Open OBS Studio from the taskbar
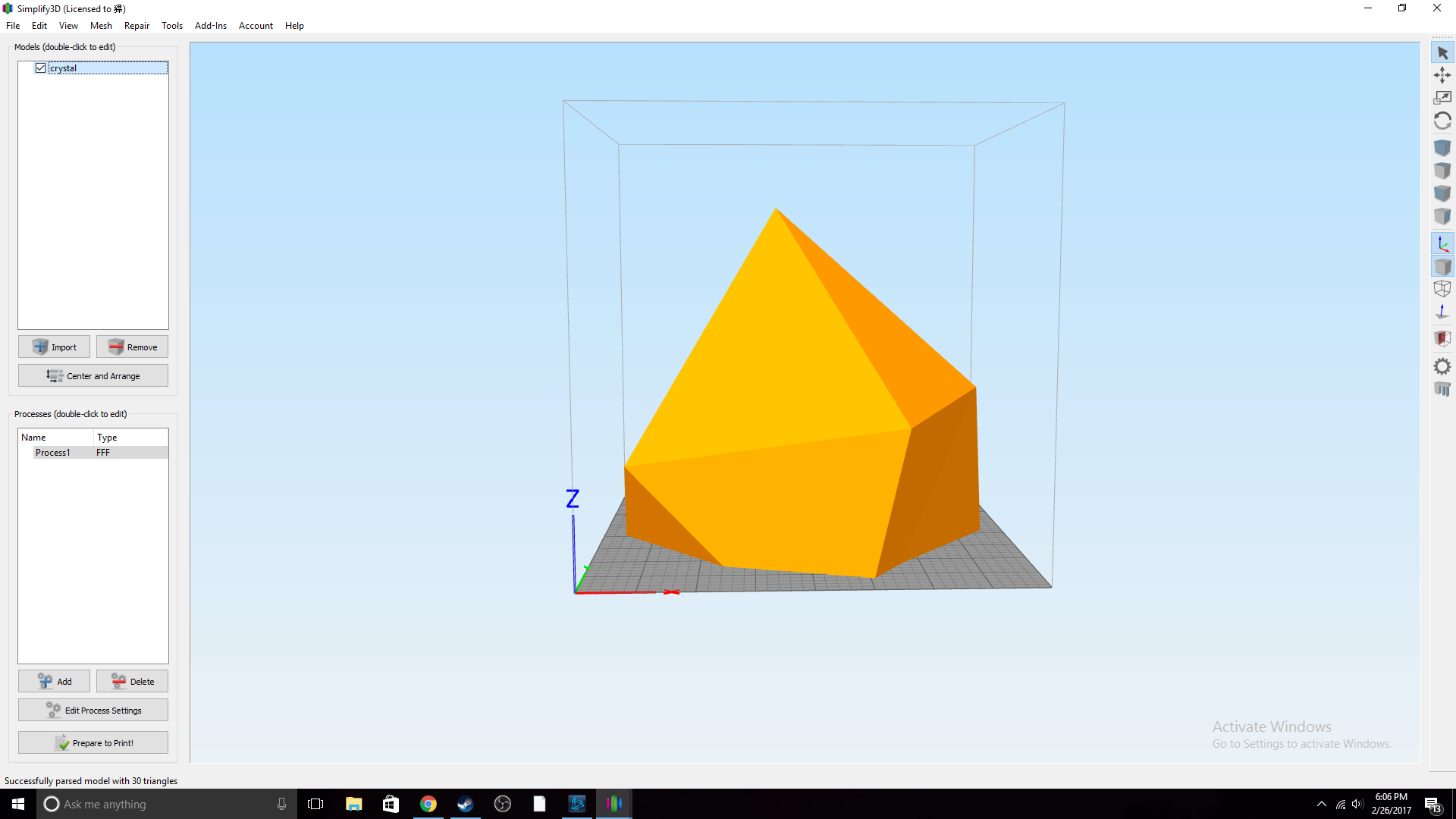The height and width of the screenshot is (819, 1456). [502, 804]
